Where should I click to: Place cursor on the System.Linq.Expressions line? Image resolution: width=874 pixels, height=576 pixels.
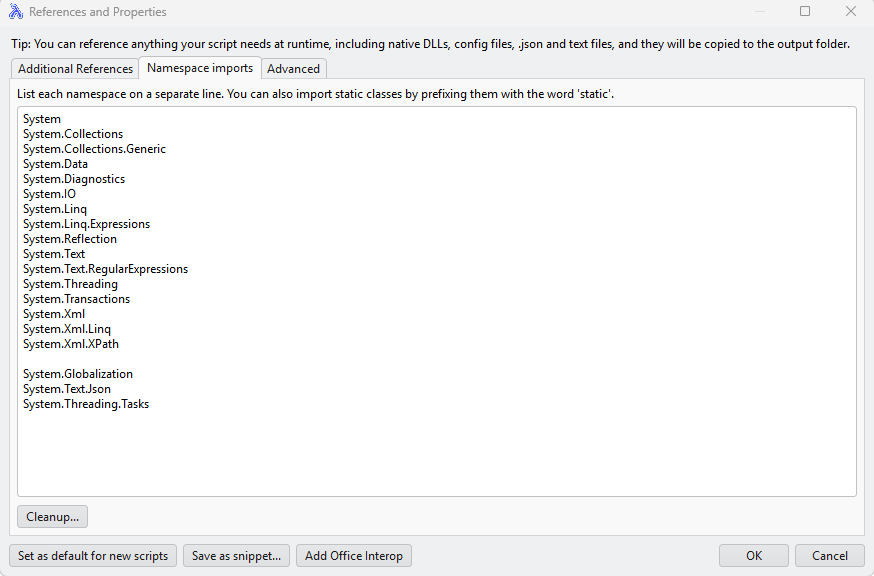click(x=86, y=224)
